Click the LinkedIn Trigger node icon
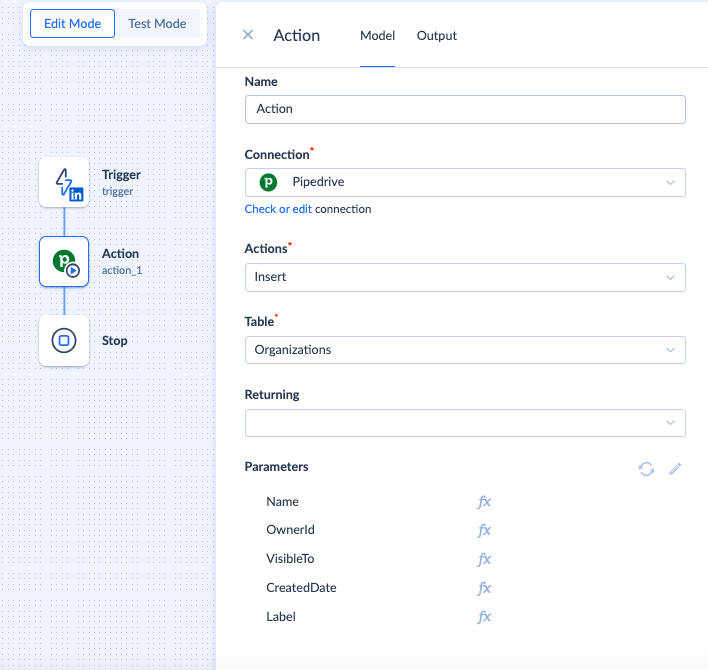The image size is (708, 670). point(64,182)
